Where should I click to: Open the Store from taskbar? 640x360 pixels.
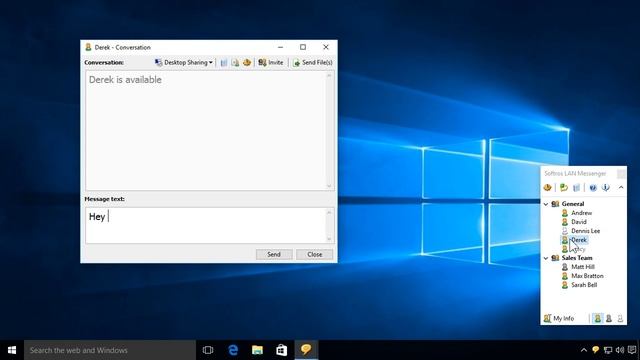[282, 350]
